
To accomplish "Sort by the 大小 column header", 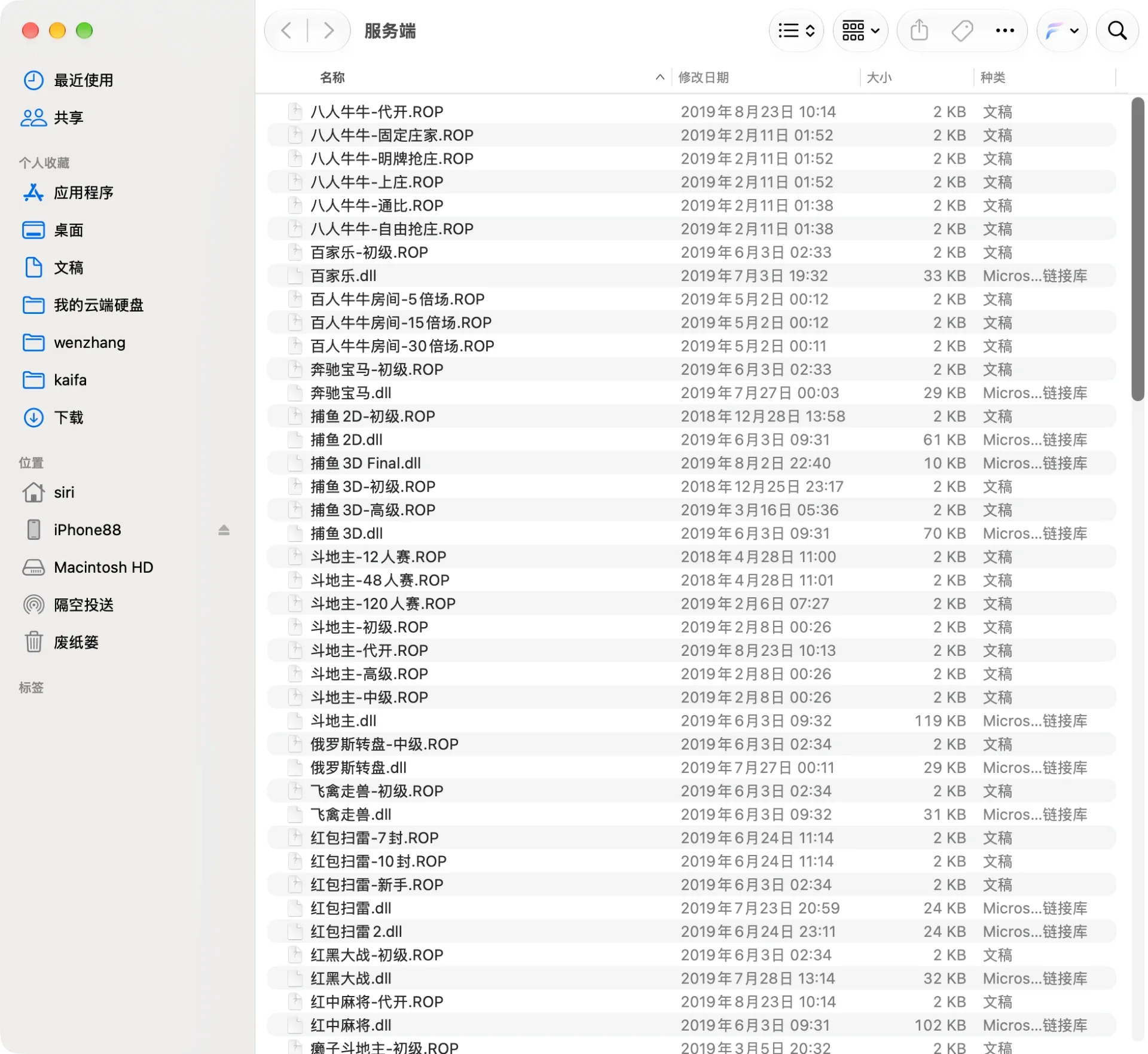I will pyautogui.click(x=879, y=77).
